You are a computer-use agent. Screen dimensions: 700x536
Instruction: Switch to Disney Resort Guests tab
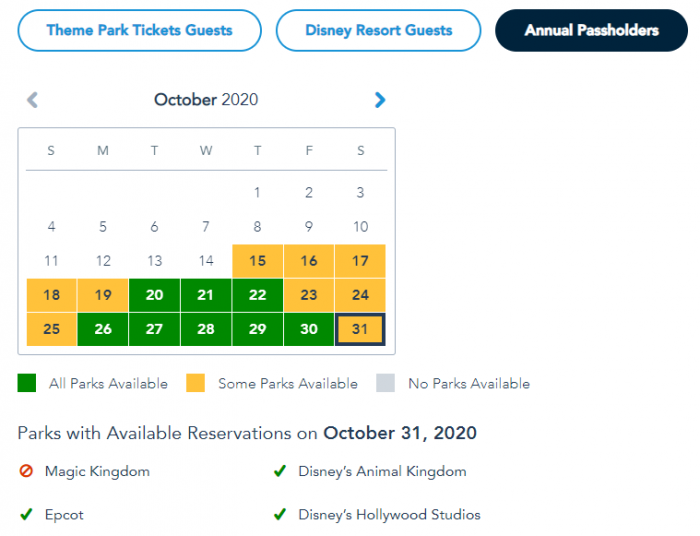click(378, 30)
